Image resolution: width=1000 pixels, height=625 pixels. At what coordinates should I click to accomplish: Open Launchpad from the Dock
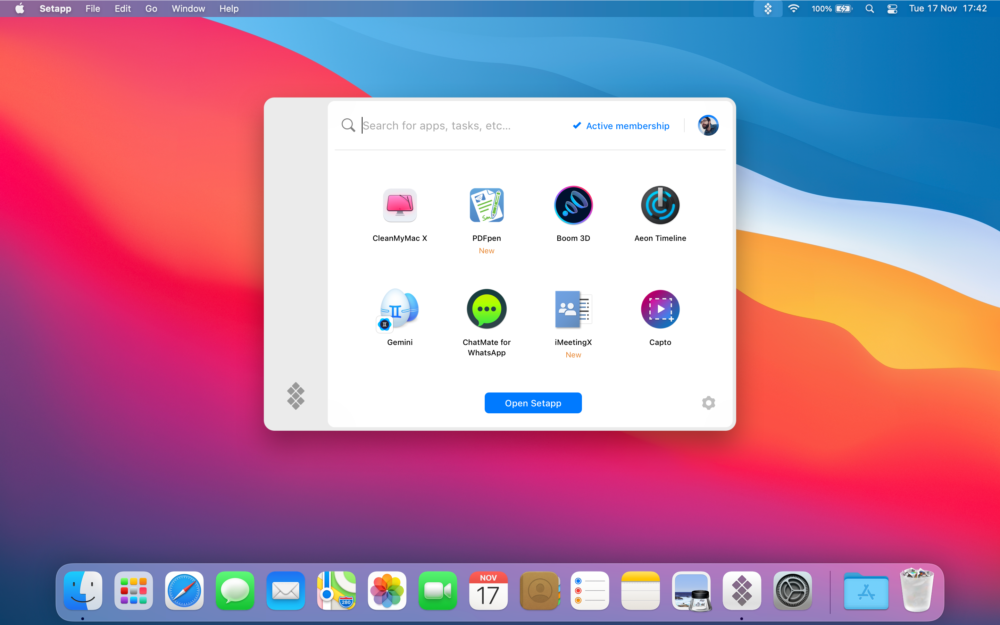[133, 591]
